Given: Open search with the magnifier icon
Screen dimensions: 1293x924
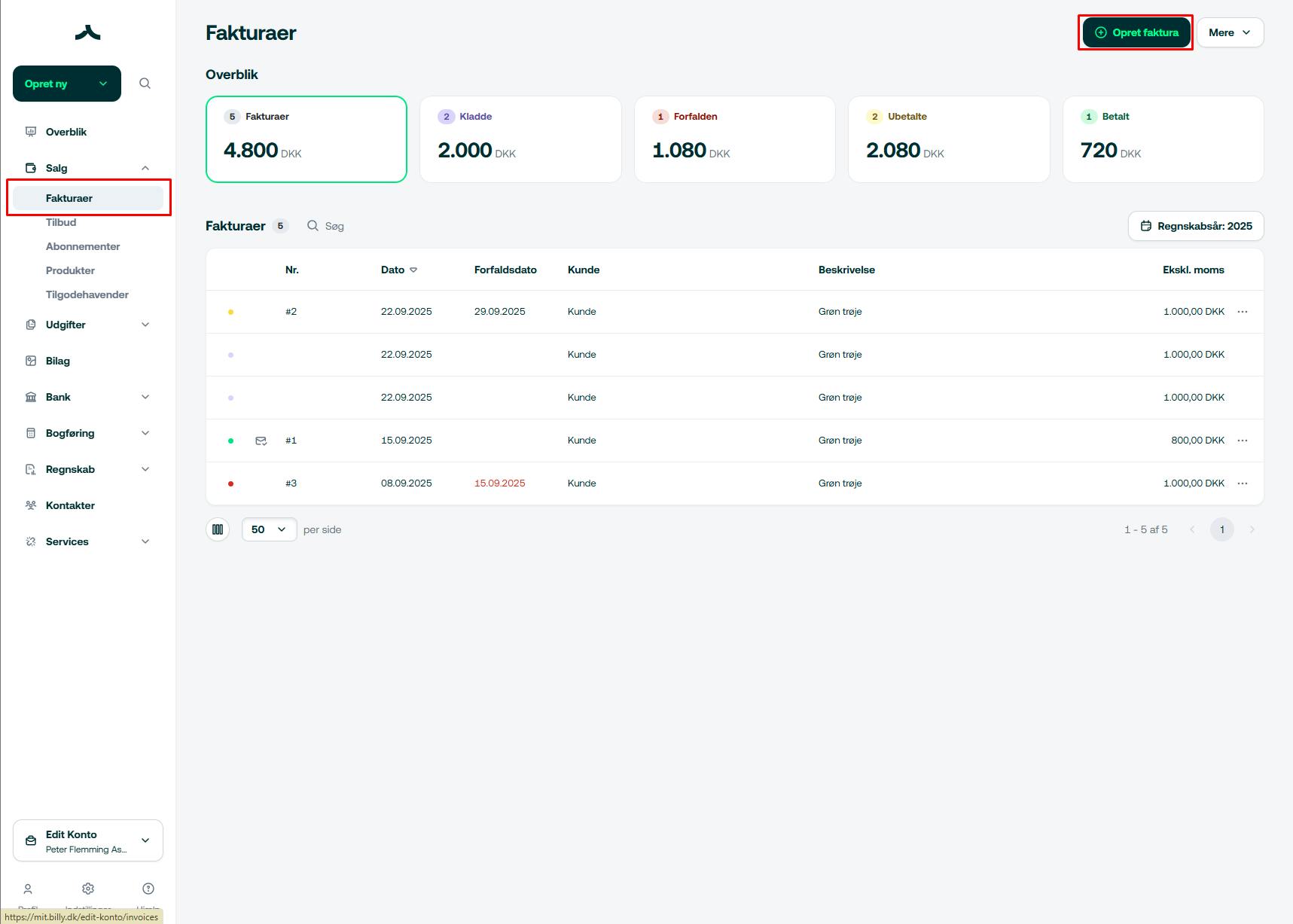Looking at the screenshot, I should pyautogui.click(x=145, y=84).
